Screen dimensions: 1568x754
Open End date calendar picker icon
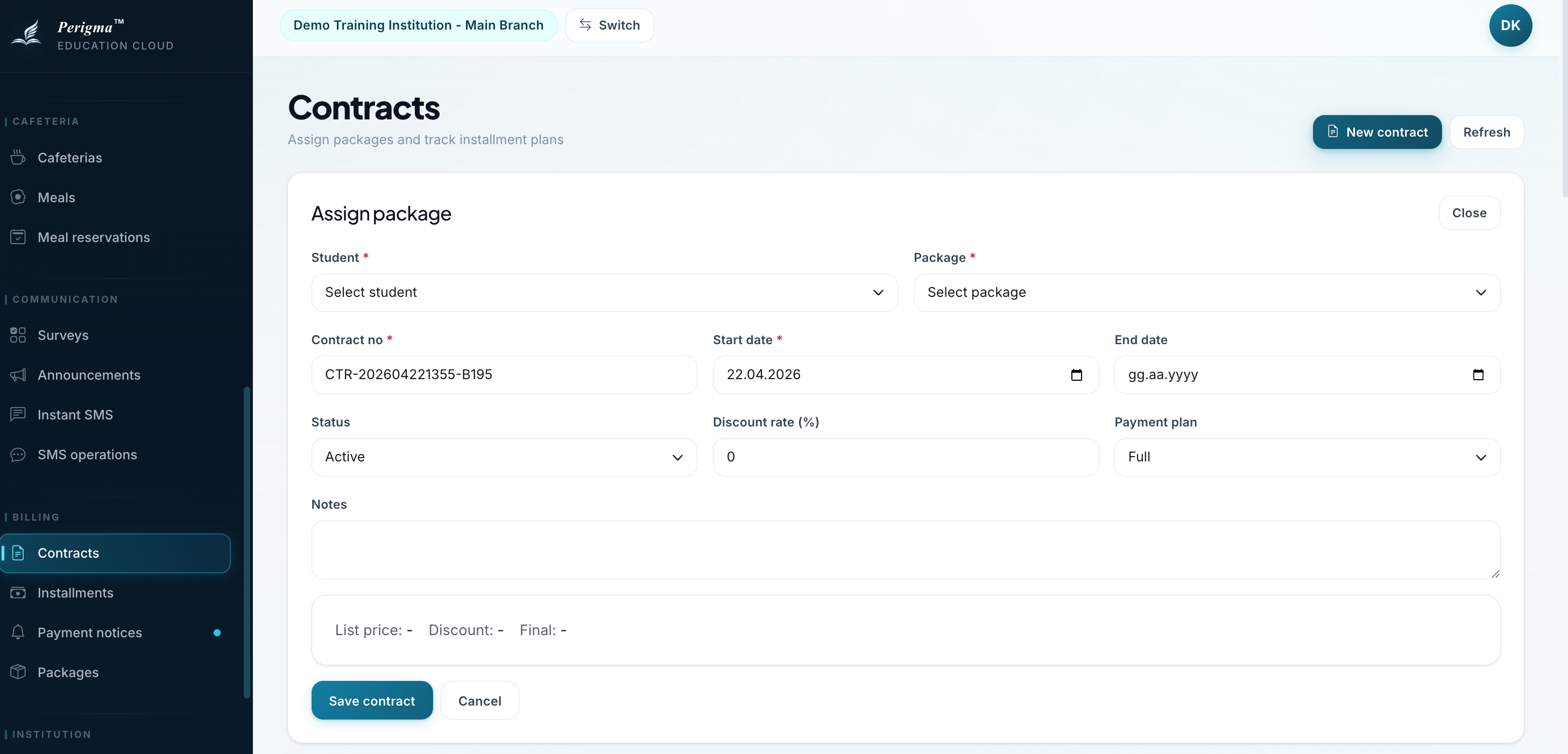pyautogui.click(x=1478, y=375)
